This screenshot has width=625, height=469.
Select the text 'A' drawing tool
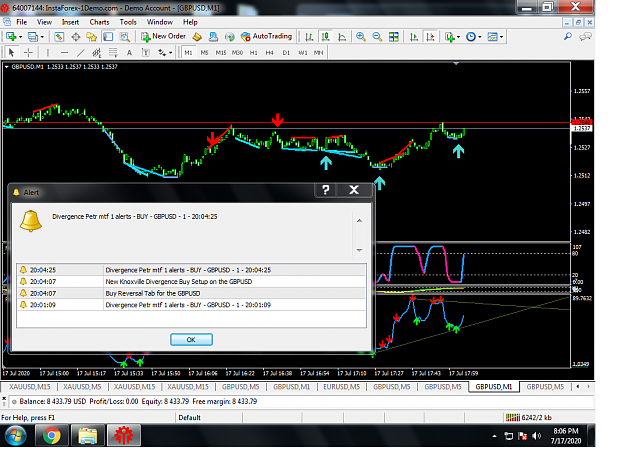coord(129,52)
